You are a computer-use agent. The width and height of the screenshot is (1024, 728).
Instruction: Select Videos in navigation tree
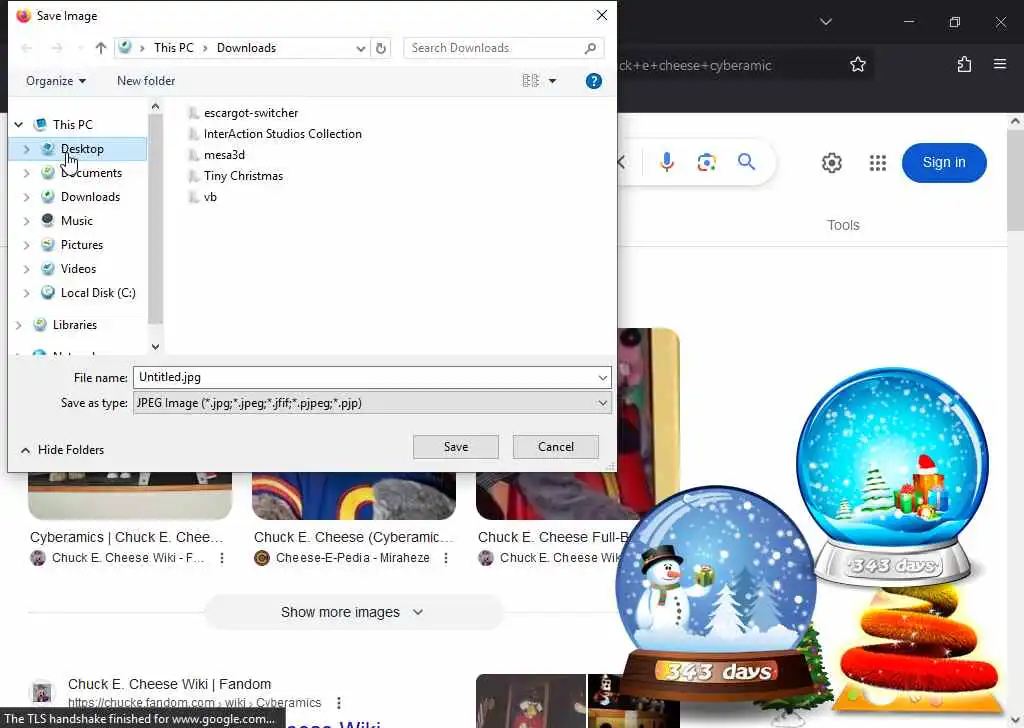click(78, 269)
